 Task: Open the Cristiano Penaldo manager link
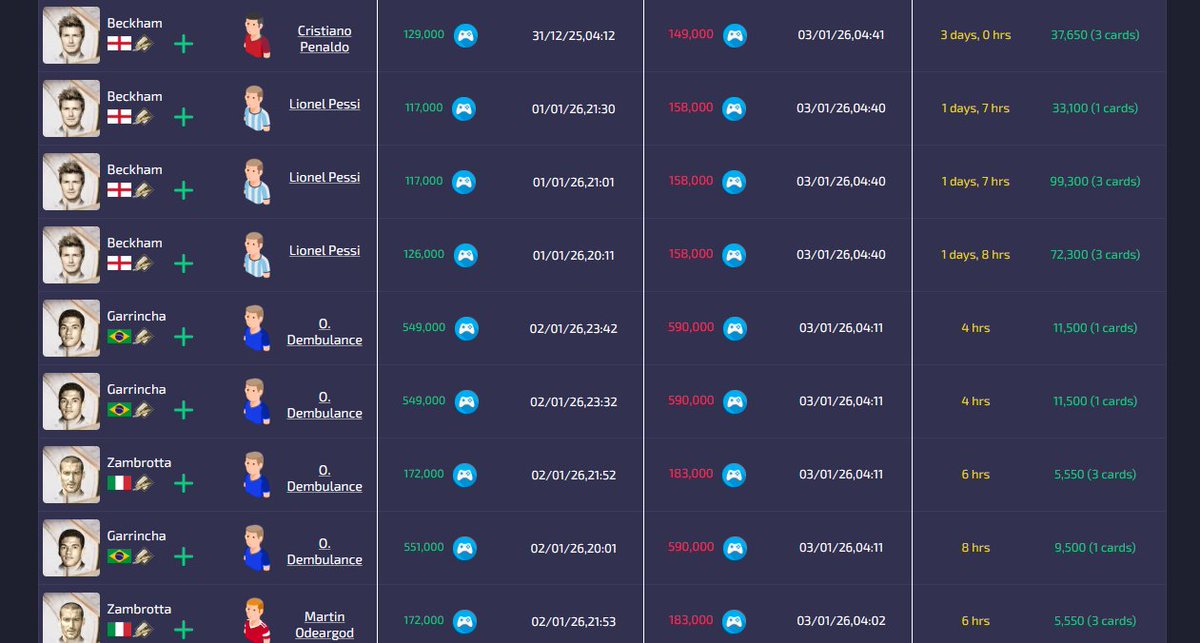[x=325, y=39]
